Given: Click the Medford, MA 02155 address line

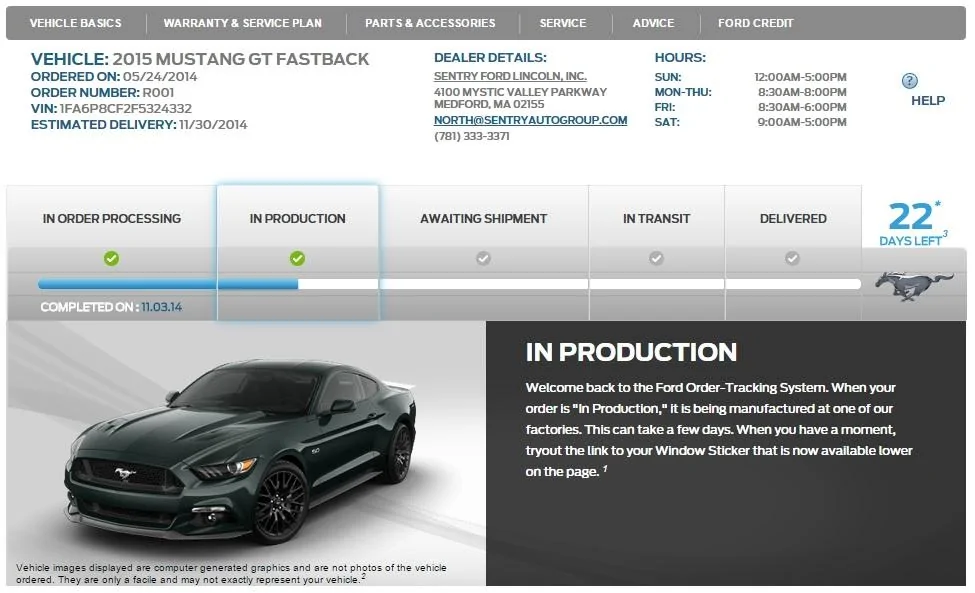Looking at the screenshot, I should pos(489,104).
